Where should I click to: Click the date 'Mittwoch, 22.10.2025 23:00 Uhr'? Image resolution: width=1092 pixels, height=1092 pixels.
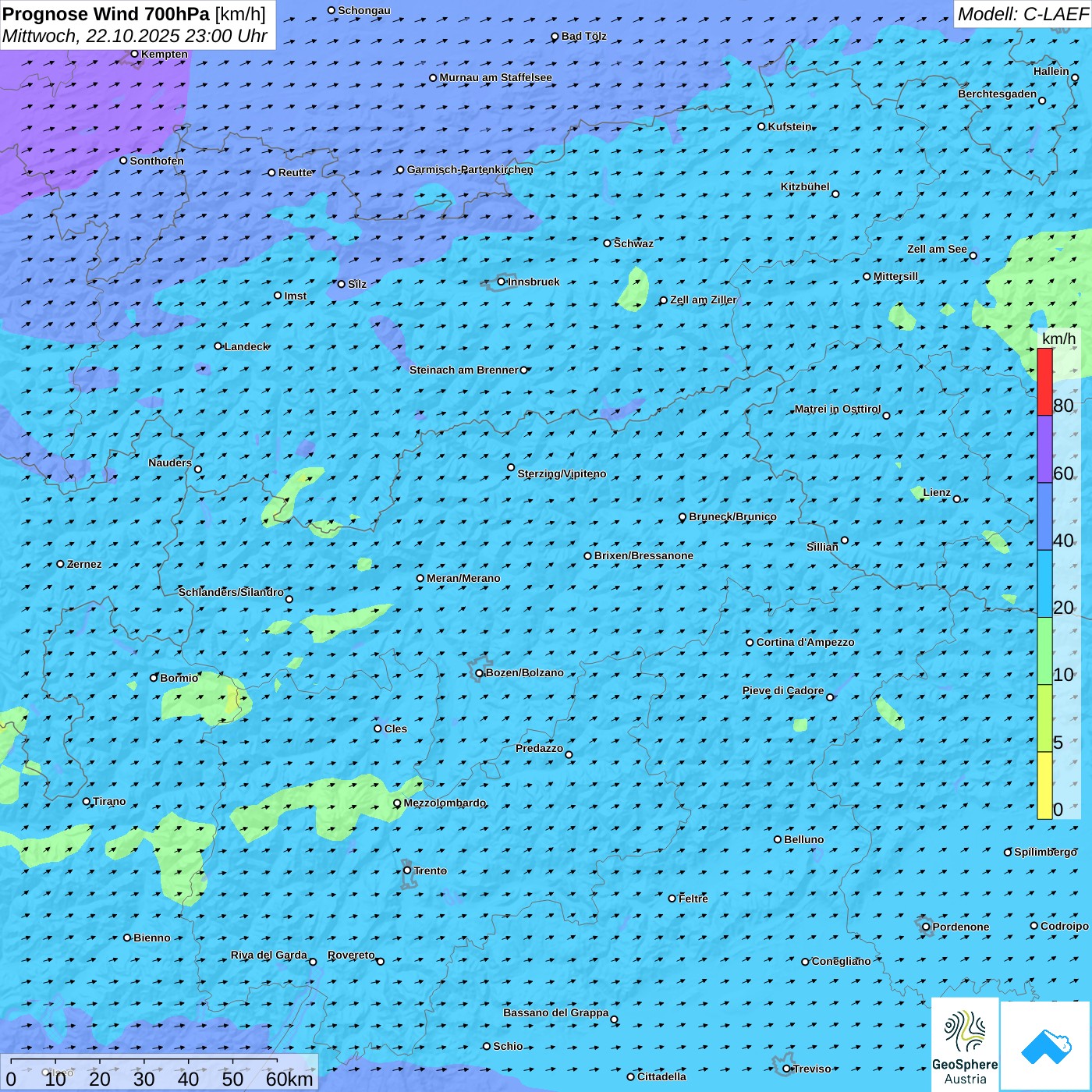tap(135, 36)
